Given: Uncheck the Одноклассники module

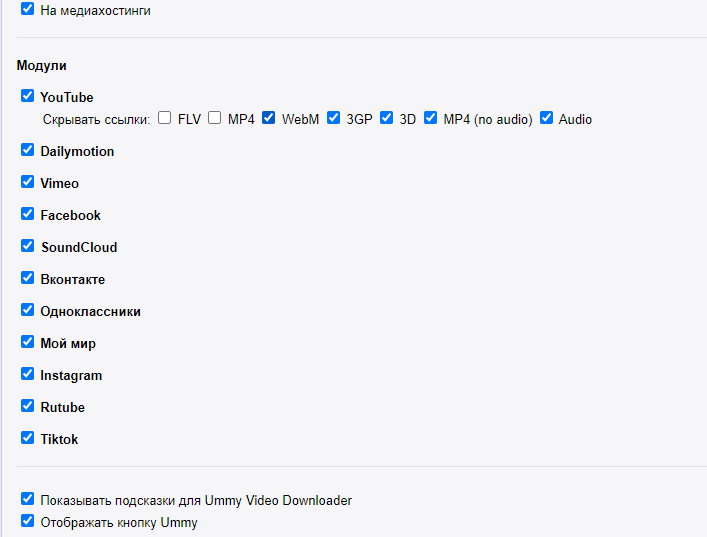Looking at the screenshot, I should [28, 310].
